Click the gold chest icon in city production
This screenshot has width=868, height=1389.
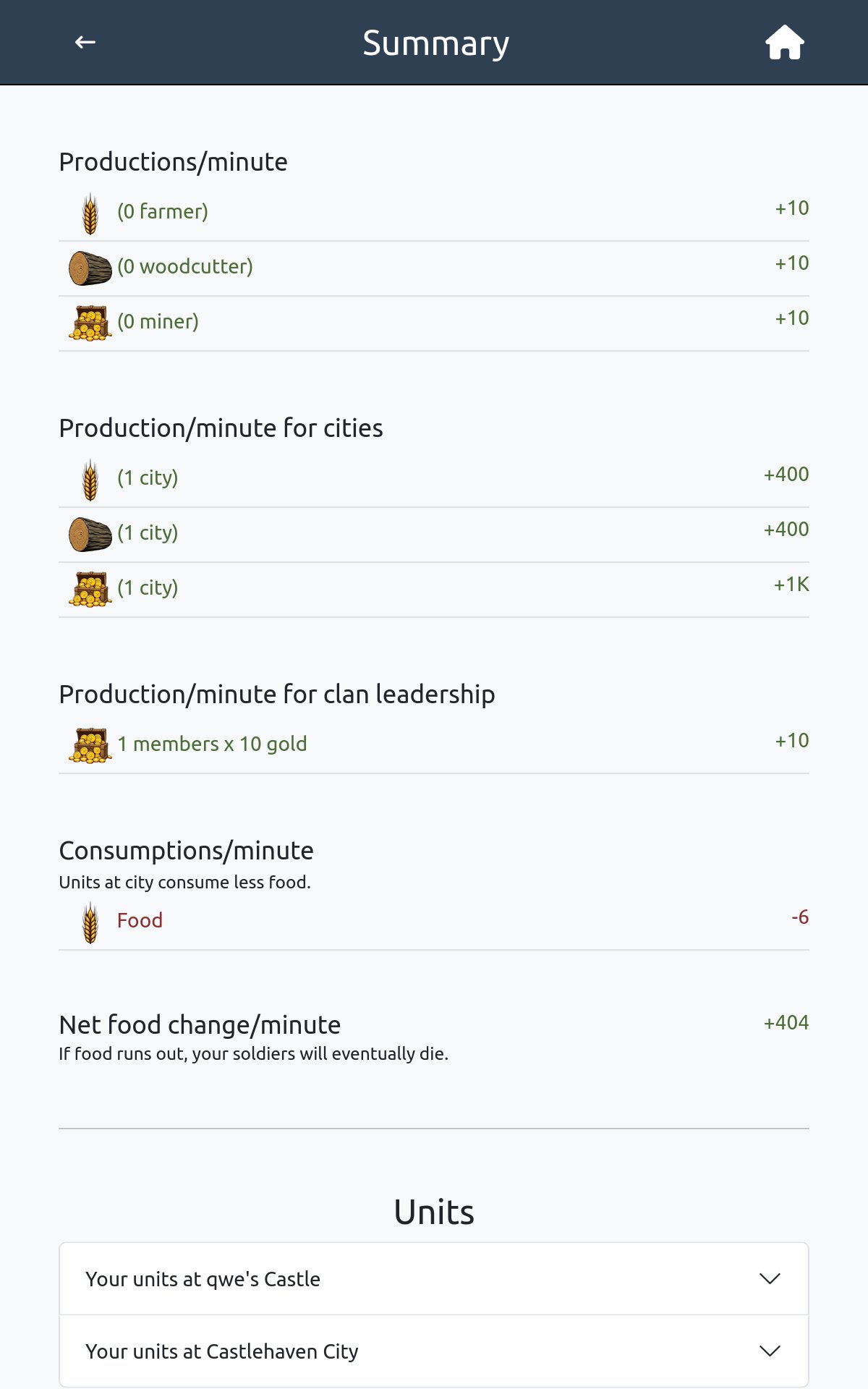90,590
